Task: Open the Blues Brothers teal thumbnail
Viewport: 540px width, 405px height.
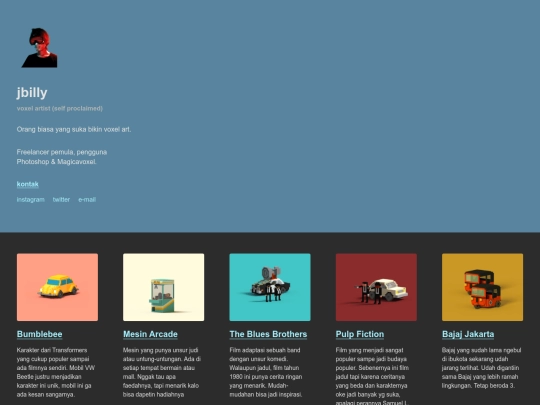Action: pyautogui.click(x=270, y=287)
